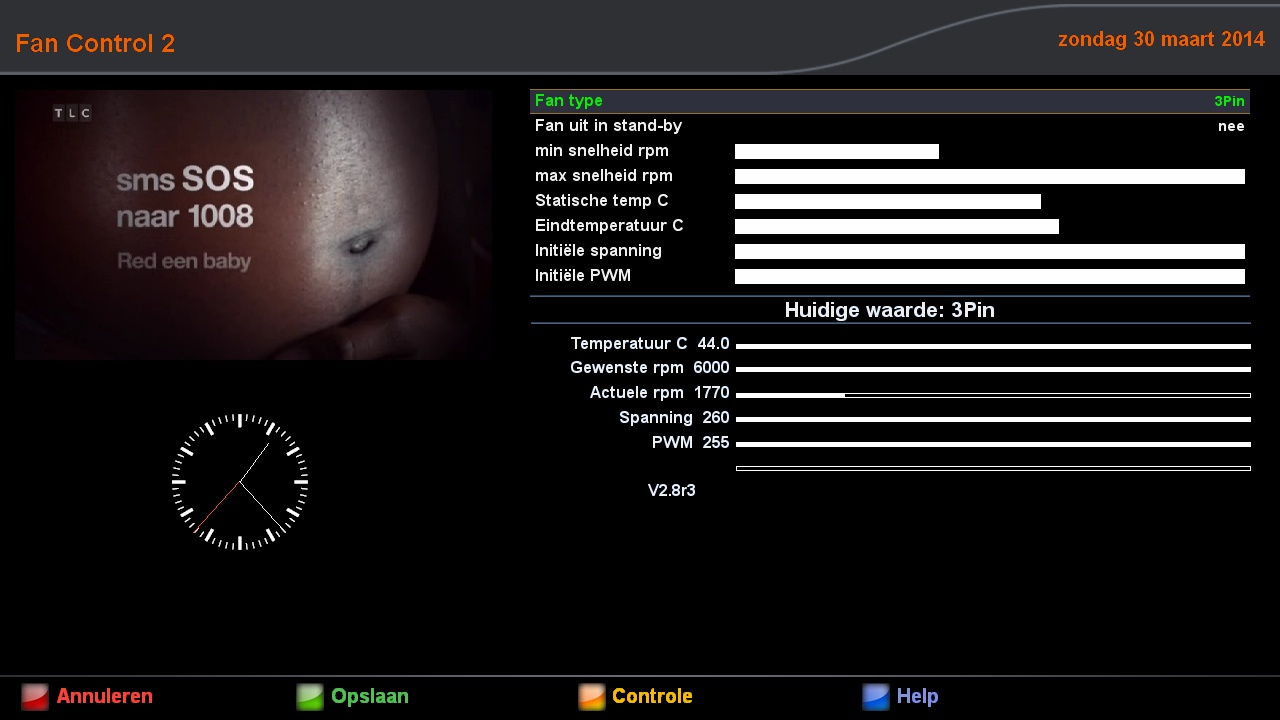Adjust the Statische temp C slider
Screen dimensions: 1280x720
[888, 202]
